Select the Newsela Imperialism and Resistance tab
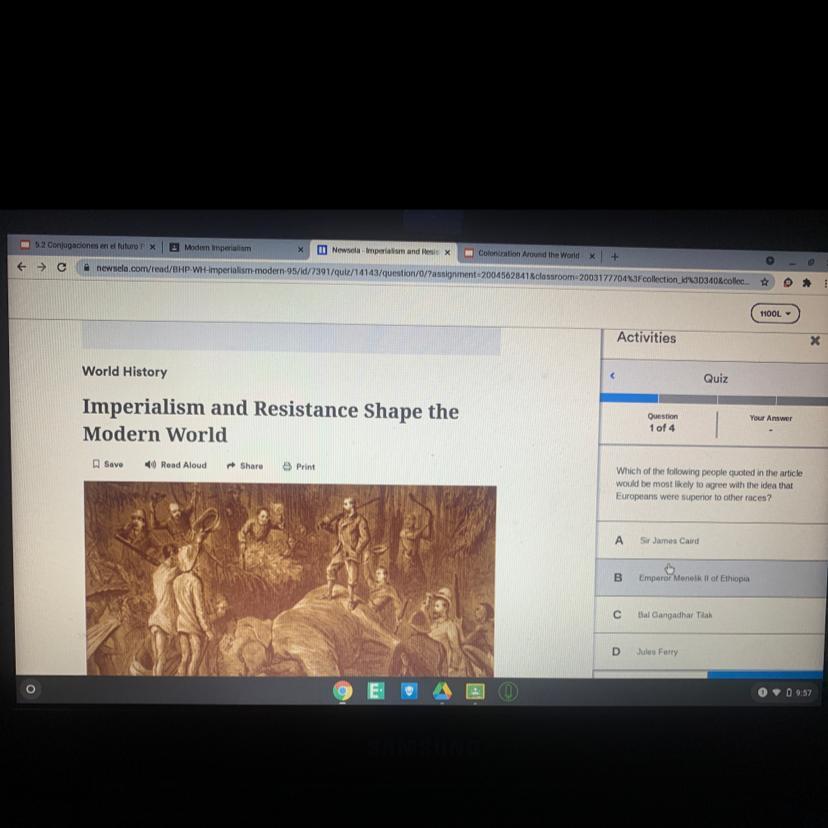This screenshot has width=828, height=828. (x=384, y=251)
